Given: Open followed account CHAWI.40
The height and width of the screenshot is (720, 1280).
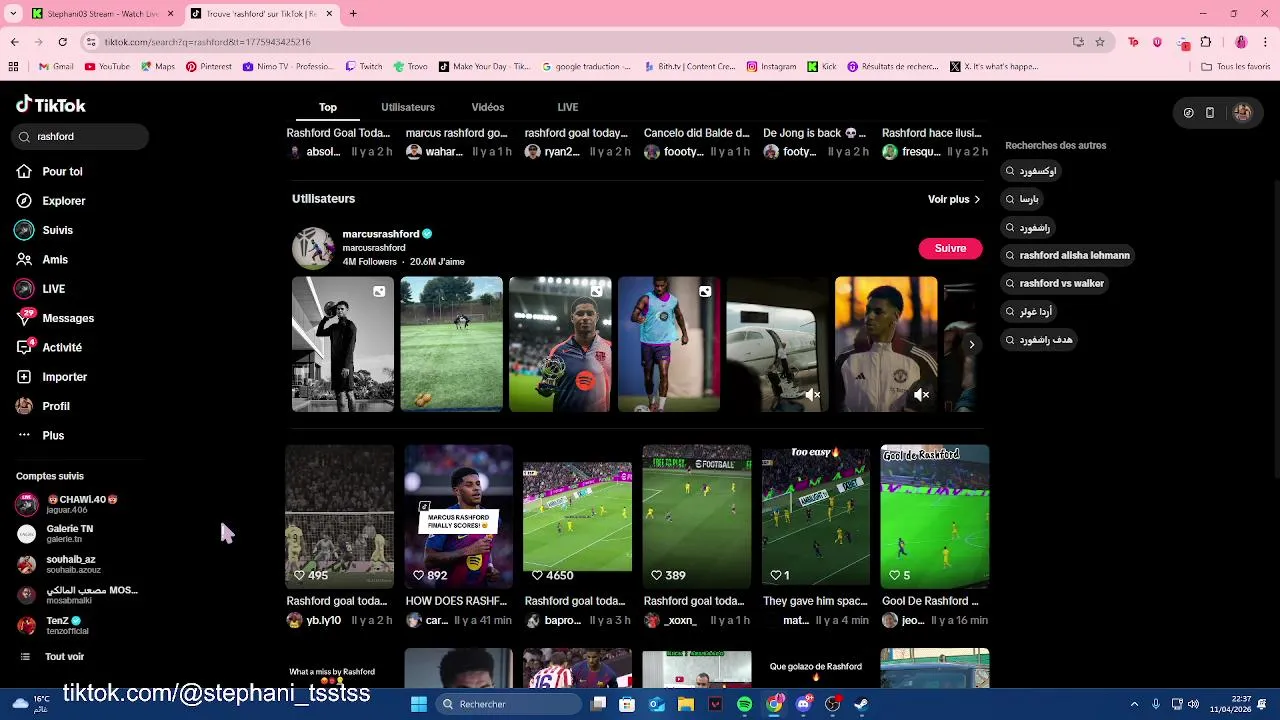Looking at the screenshot, I should [x=68, y=504].
